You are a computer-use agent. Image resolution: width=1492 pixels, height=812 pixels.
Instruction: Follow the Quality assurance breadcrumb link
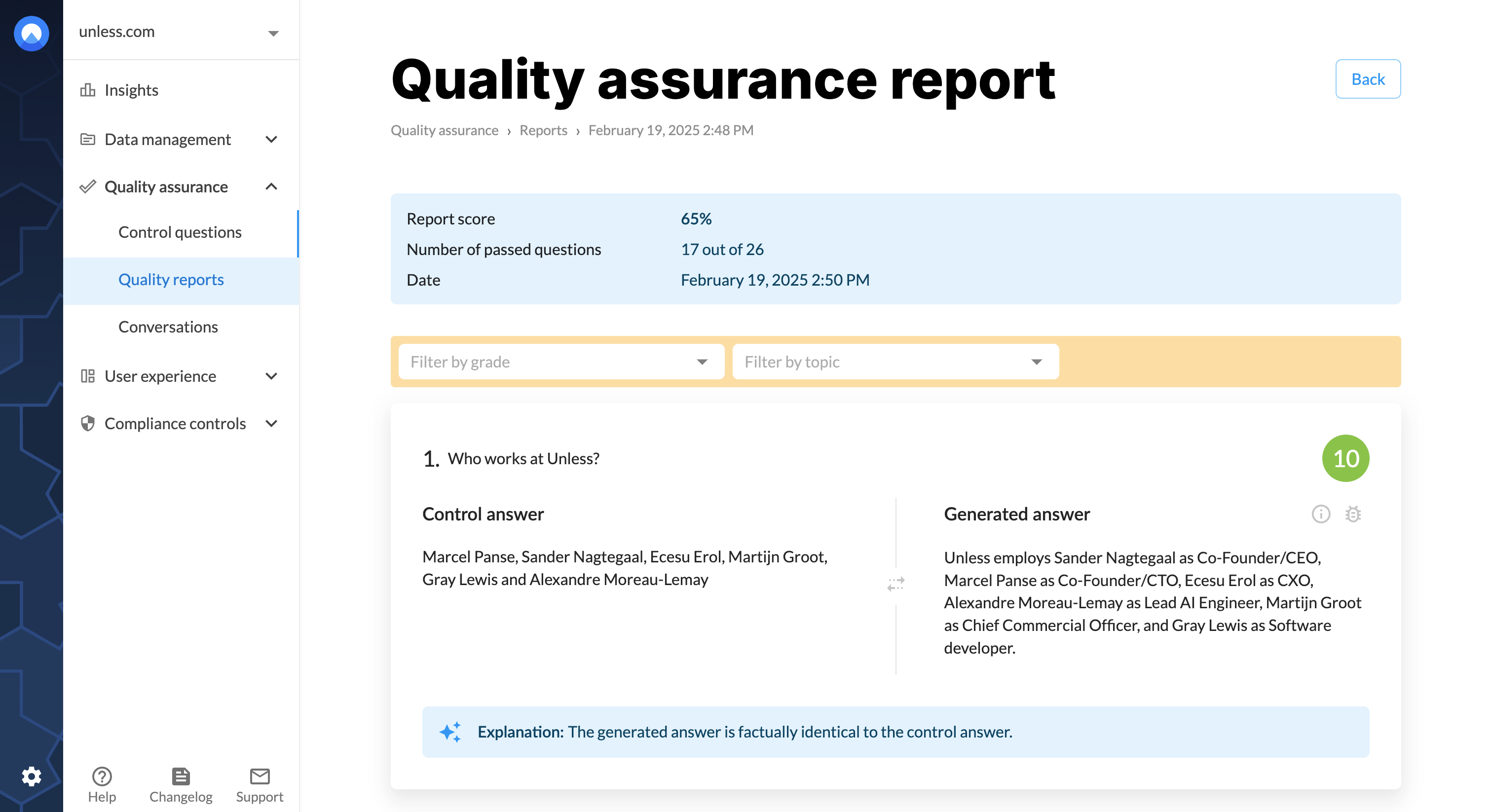point(444,130)
